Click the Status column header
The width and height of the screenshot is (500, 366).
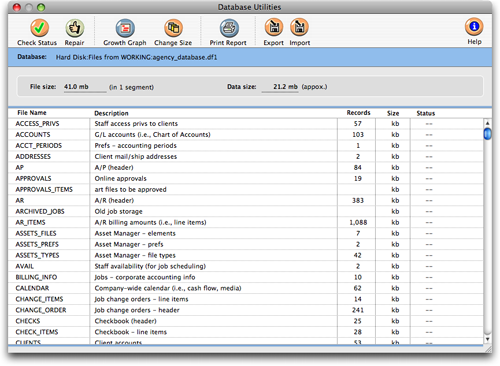[x=426, y=113]
